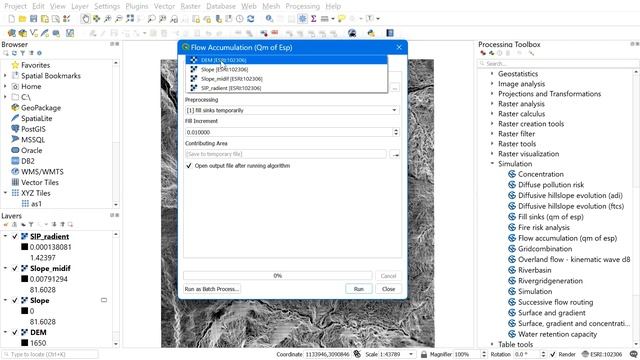Click Concentration algorithm icon in toolbox
Viewport: 640px width, 360px height.
pyautogui.click(x=512, y=174)
